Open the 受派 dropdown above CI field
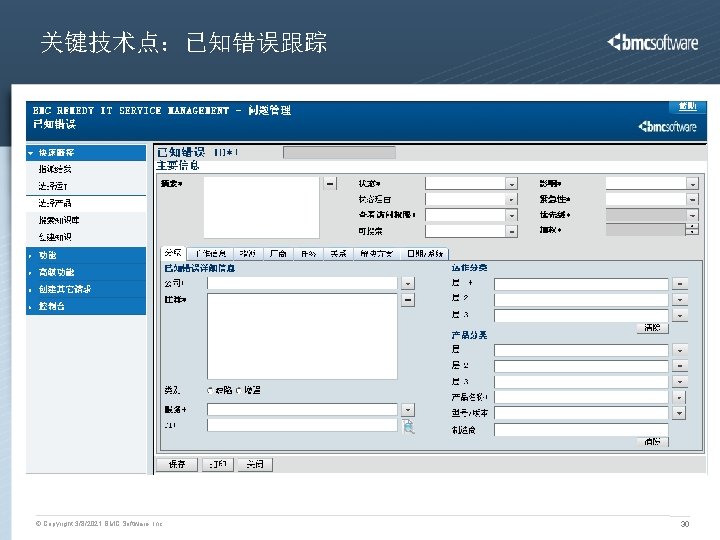Viewport: 720px width, 540px height. 408,410
